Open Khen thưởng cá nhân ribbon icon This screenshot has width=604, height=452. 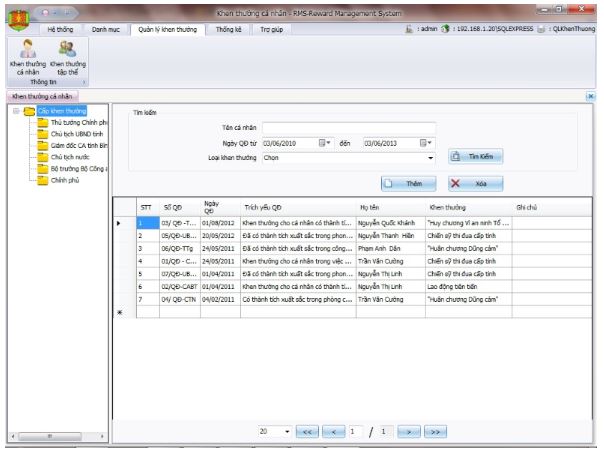(x=28, y=57)
